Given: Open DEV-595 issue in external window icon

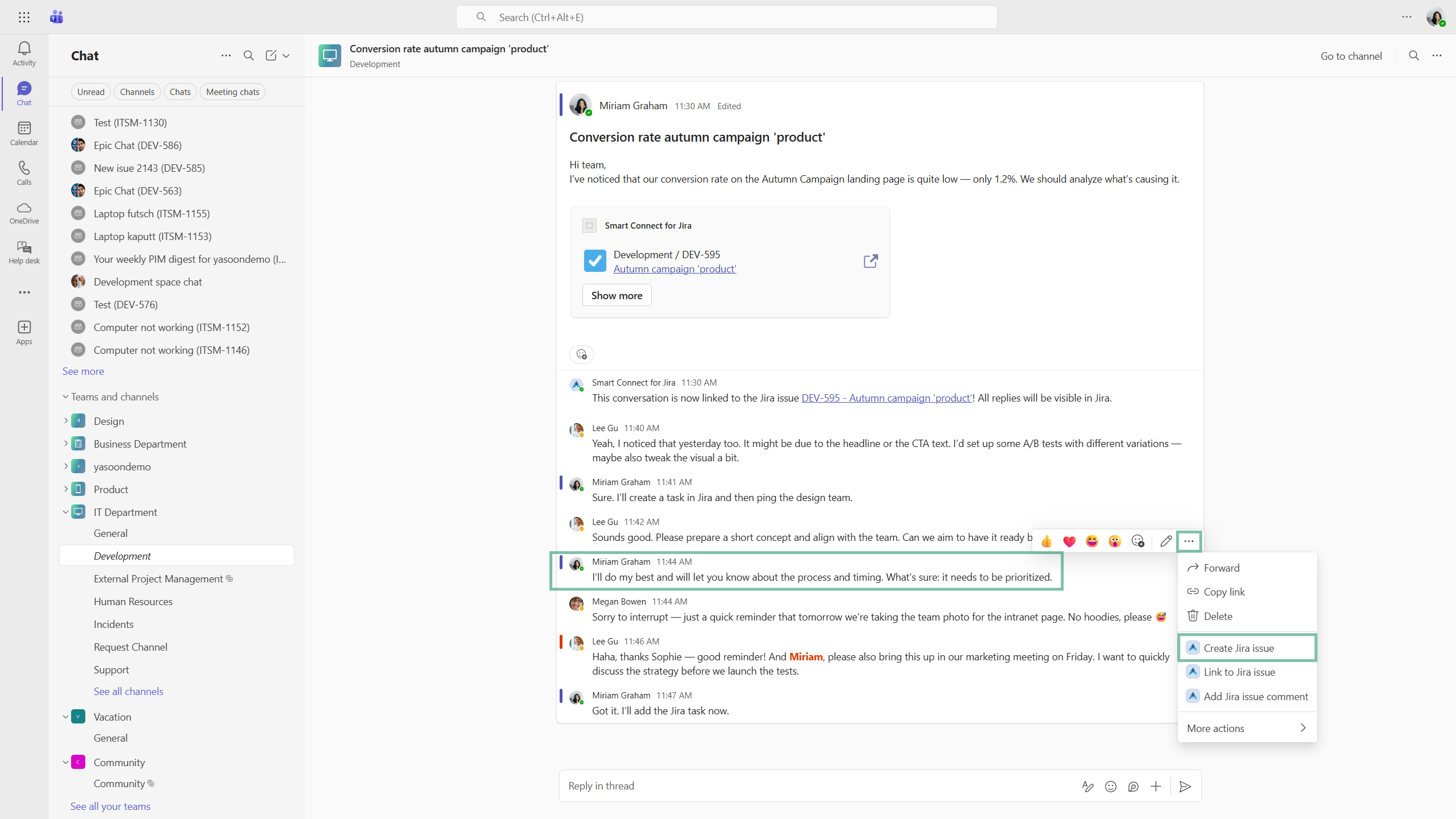Looking at the screenshot, I should (x=870, y=261).
